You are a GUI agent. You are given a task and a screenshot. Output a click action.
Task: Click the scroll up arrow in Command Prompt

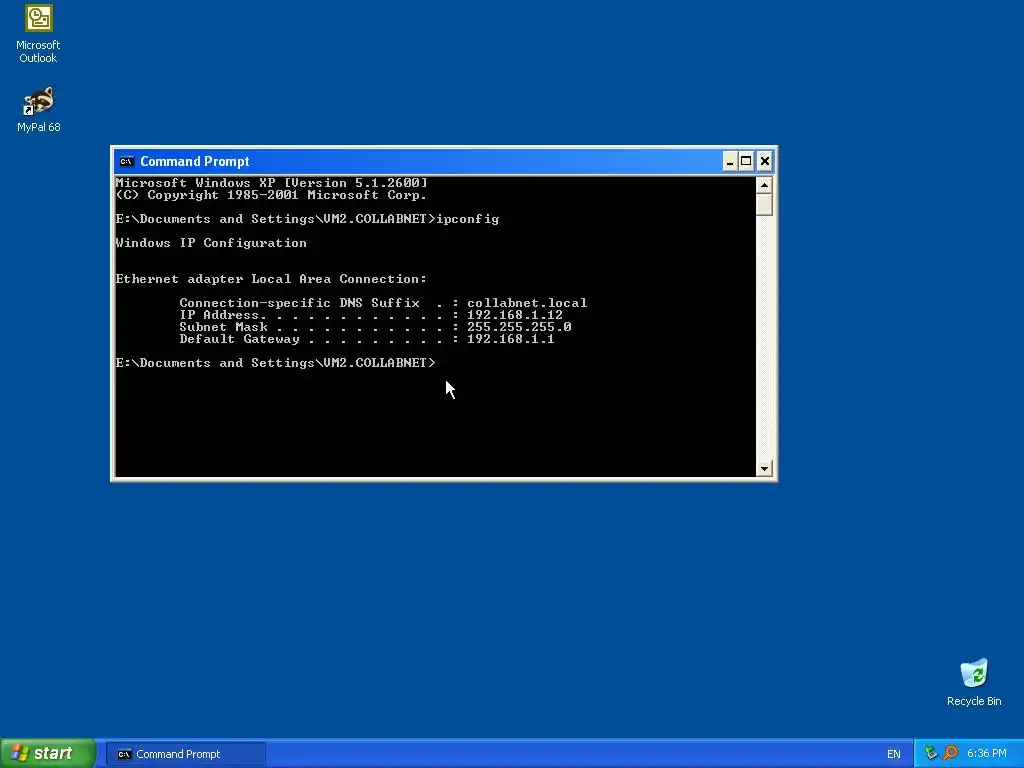click(x=764, y=185)
